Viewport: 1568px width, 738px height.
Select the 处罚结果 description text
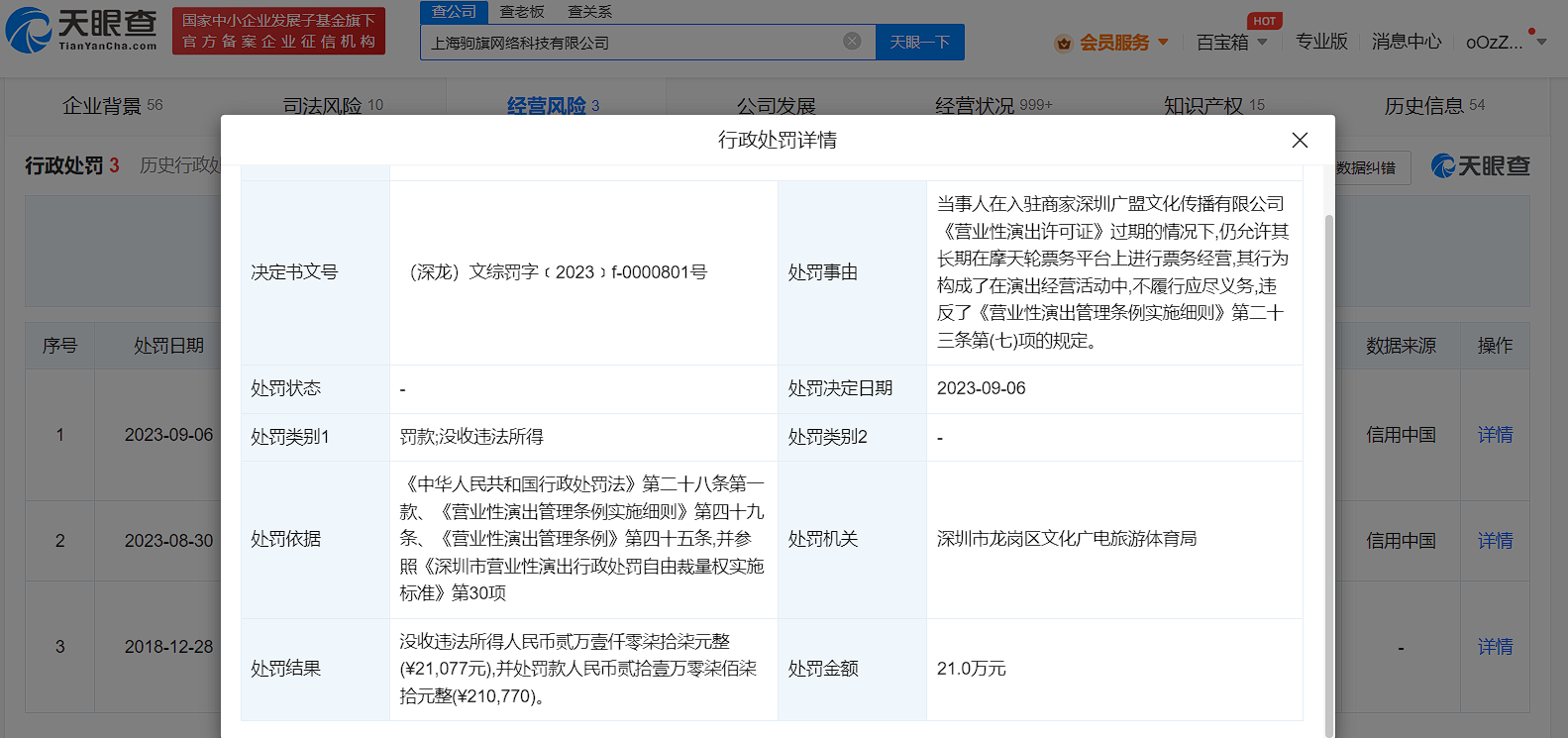coord(579,669)
